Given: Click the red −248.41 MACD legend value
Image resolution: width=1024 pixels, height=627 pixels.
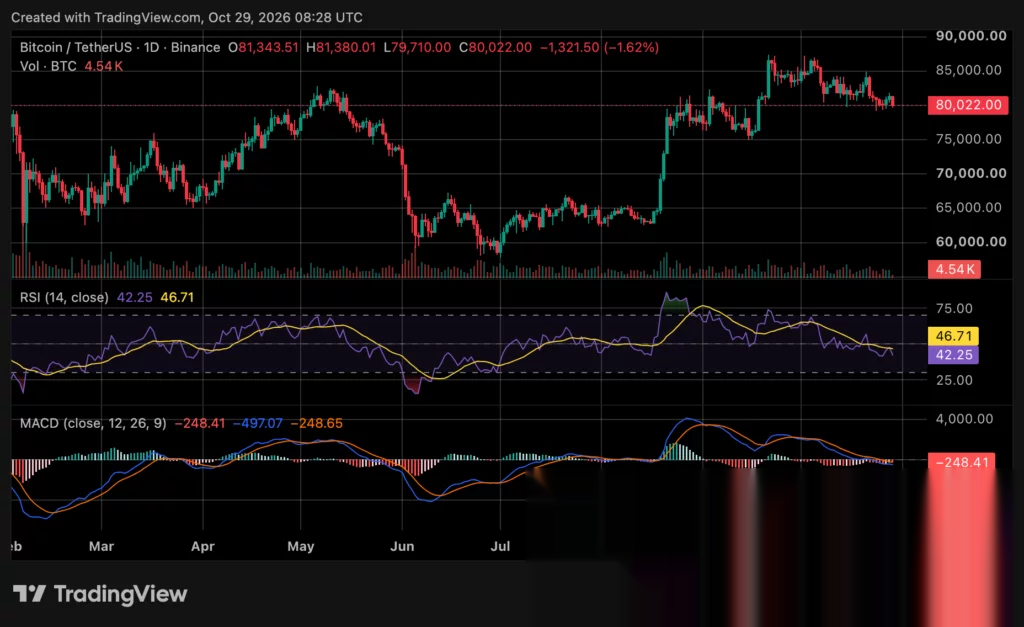Looking at the screenshot, I should pyautogui.click(x=200, y=423).
